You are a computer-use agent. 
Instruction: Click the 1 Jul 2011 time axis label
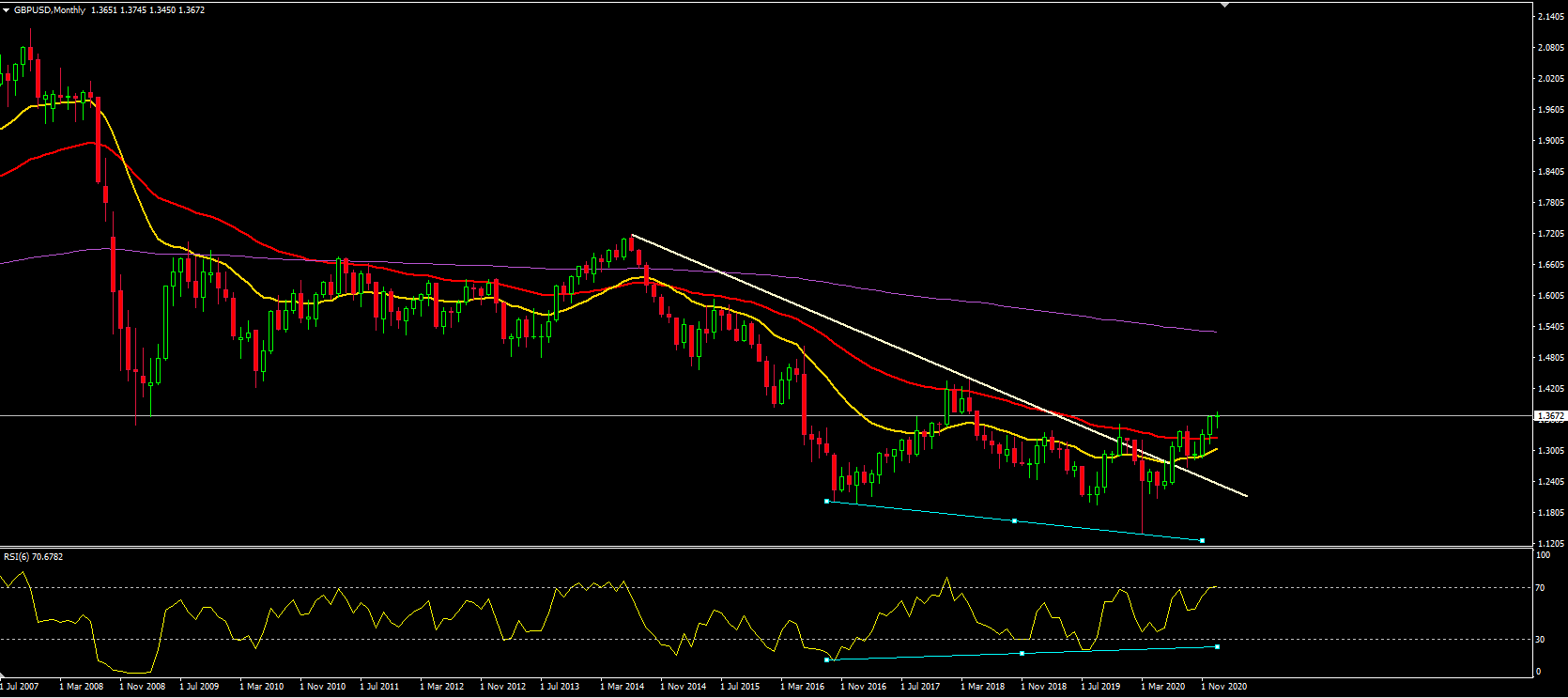click(x=379, y=687)
